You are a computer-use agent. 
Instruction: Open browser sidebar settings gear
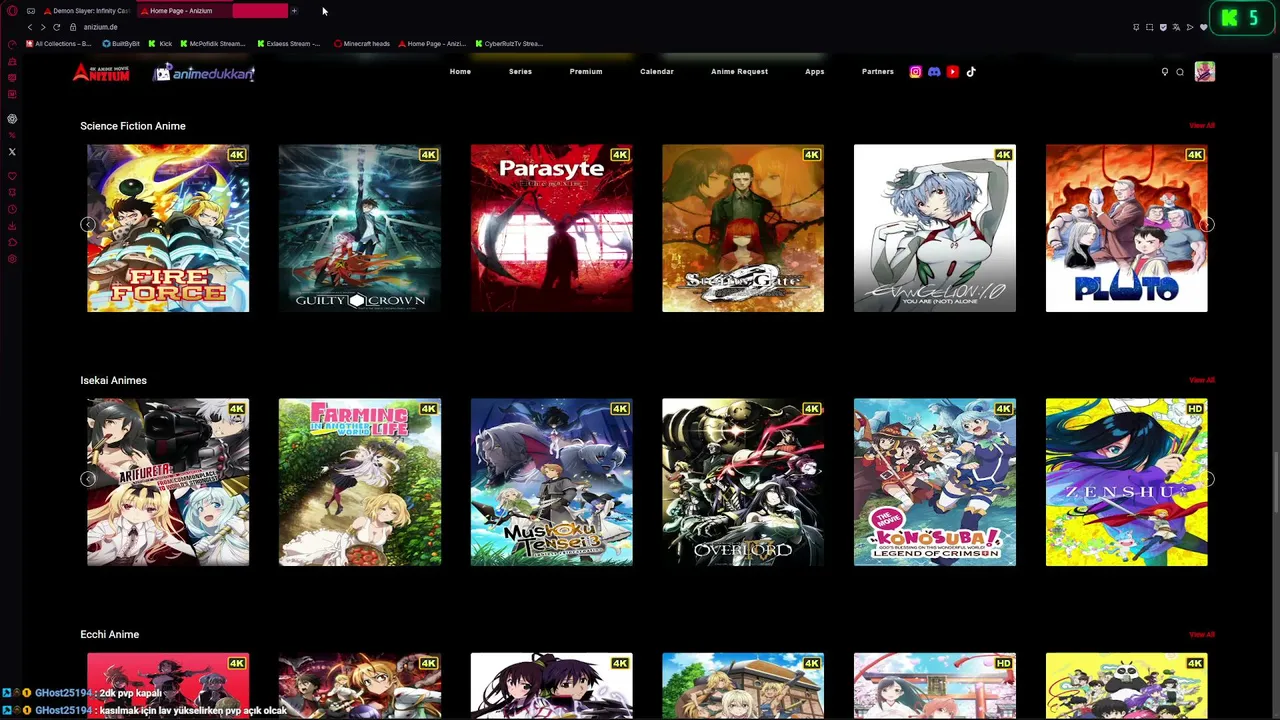12,259
